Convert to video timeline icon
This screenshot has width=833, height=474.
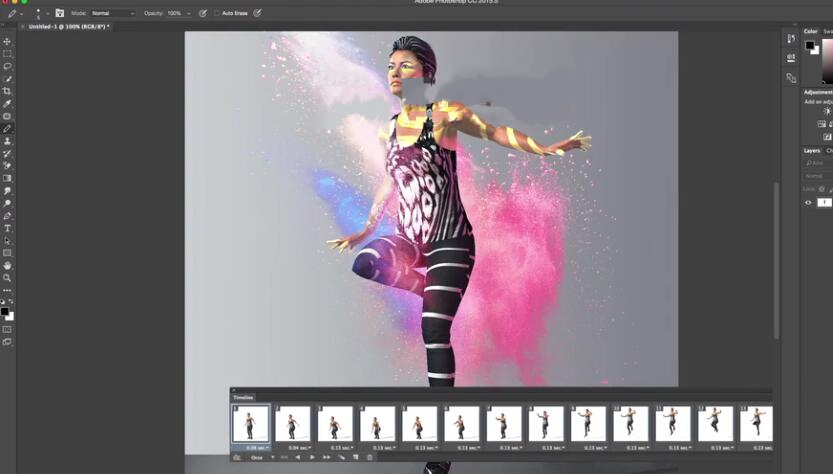coord(236,457)
